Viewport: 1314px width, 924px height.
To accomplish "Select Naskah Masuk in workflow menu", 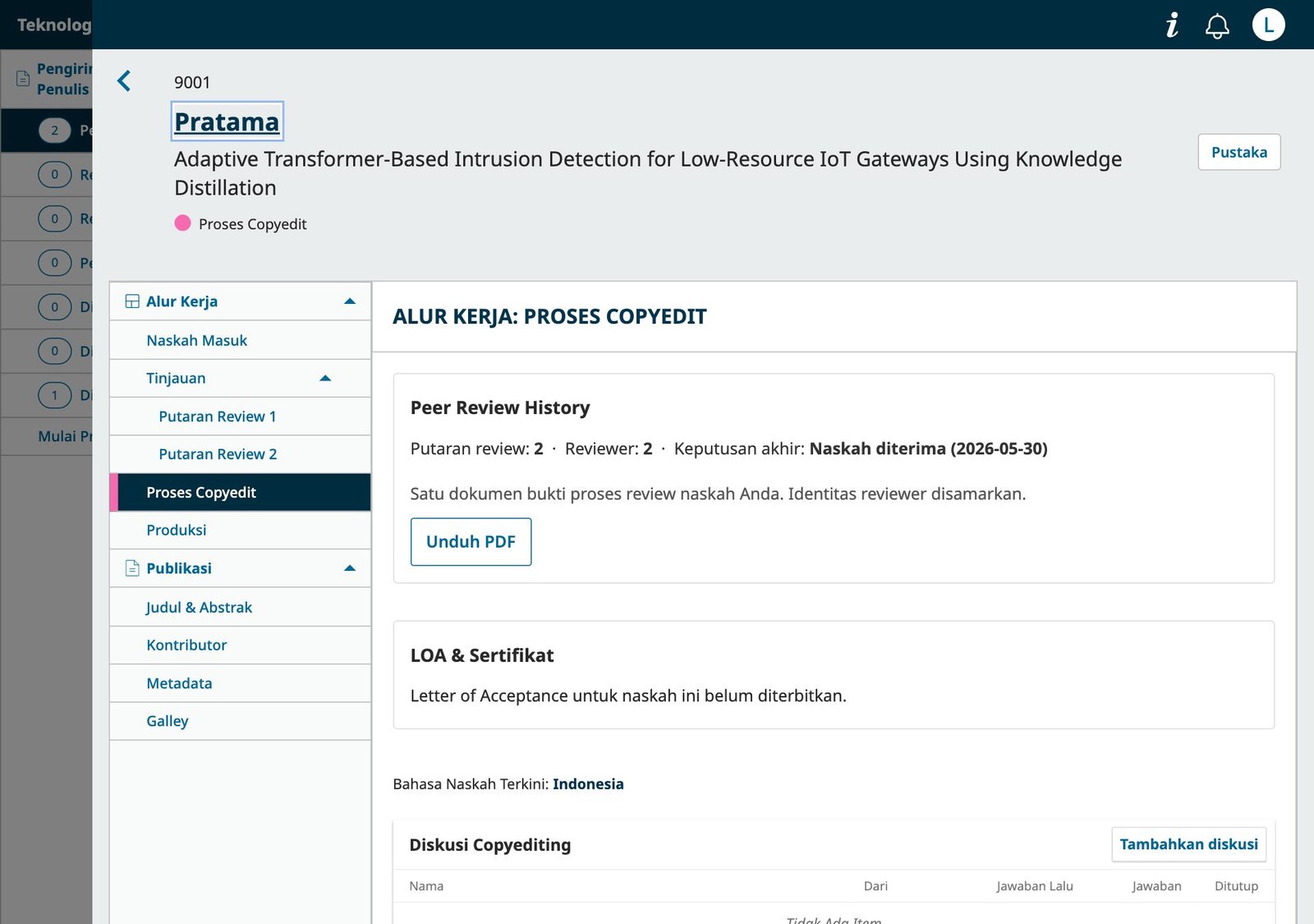I will tap(240, 340).
